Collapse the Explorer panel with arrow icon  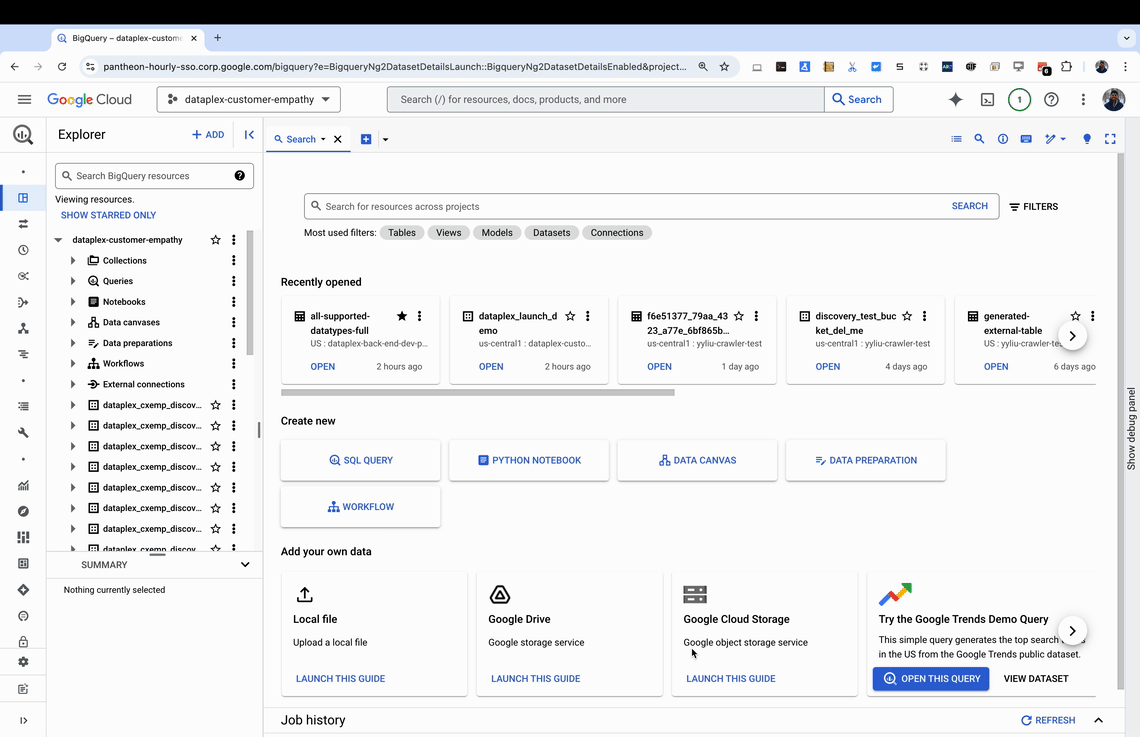[x=249, y=135]
